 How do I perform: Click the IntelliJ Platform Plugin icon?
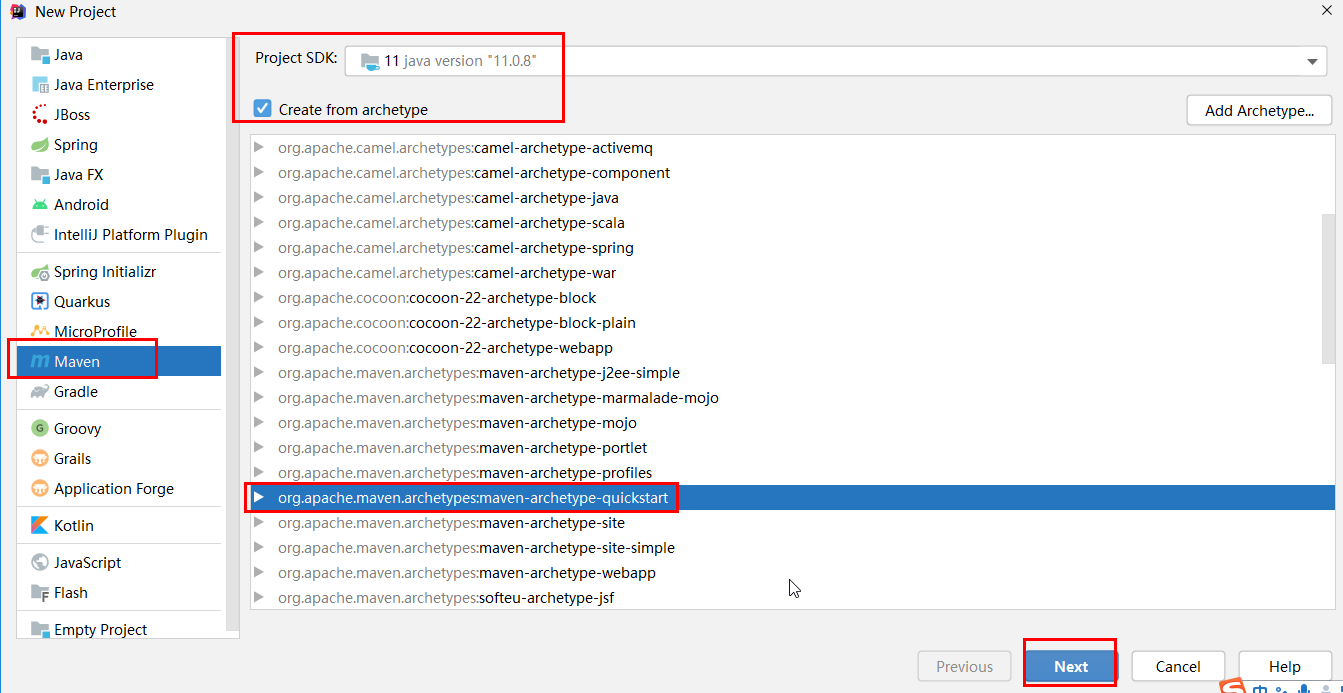click(40, 235)
